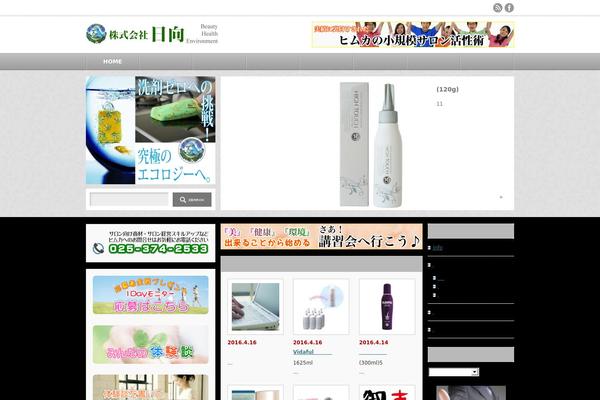This screenshot has width=600, height=400.
Task: Click the 株式会社日向 company logo
Action: click(x=152, y=34)
